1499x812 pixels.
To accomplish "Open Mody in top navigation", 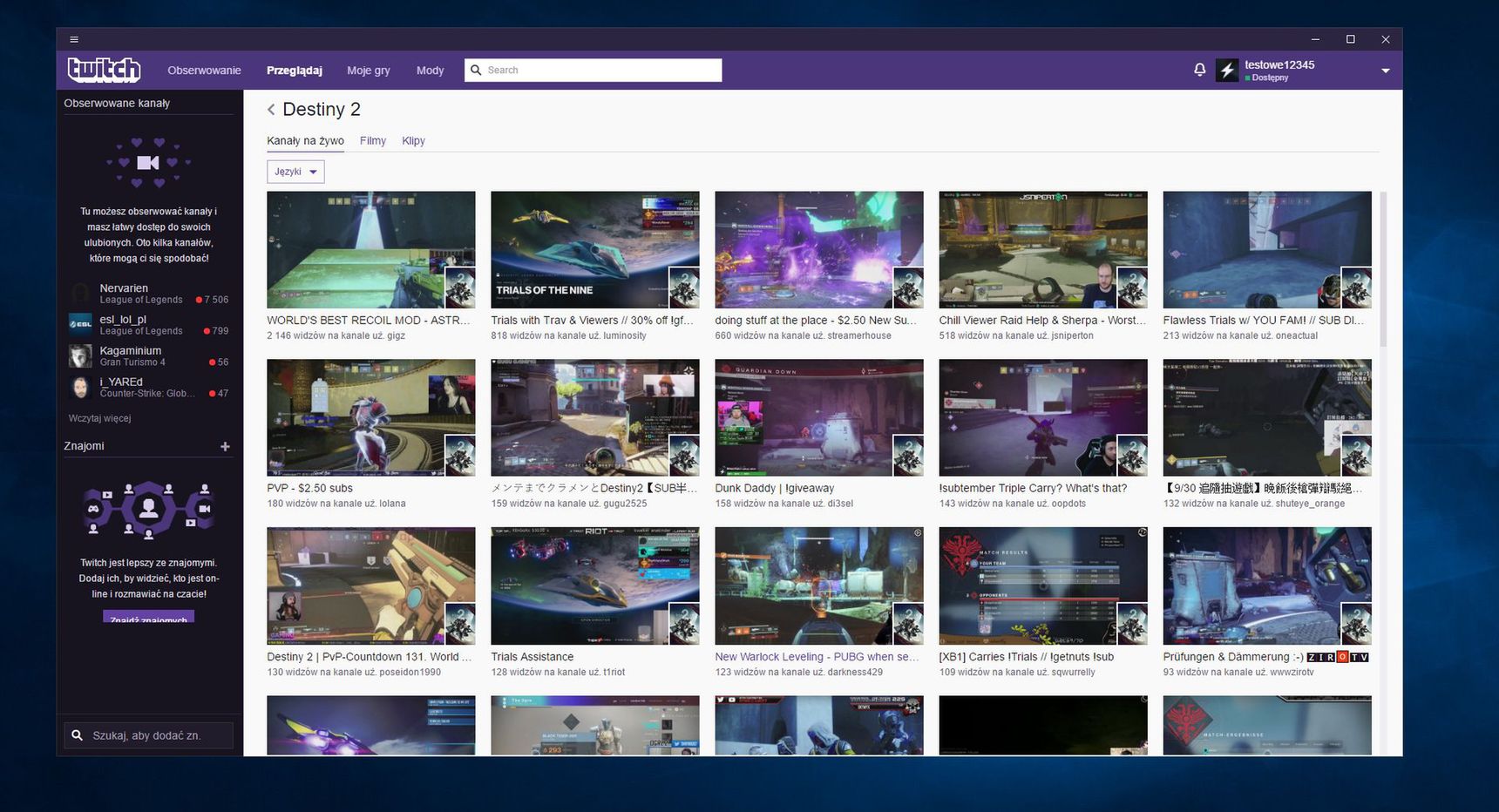I will pyautogui.click(x=430, y=71).
